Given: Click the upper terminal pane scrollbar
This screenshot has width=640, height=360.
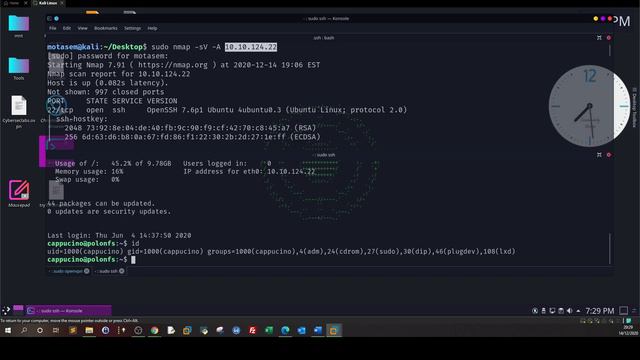Looking at the screenshot, I should pyautogui.click(x=610, y=51).
